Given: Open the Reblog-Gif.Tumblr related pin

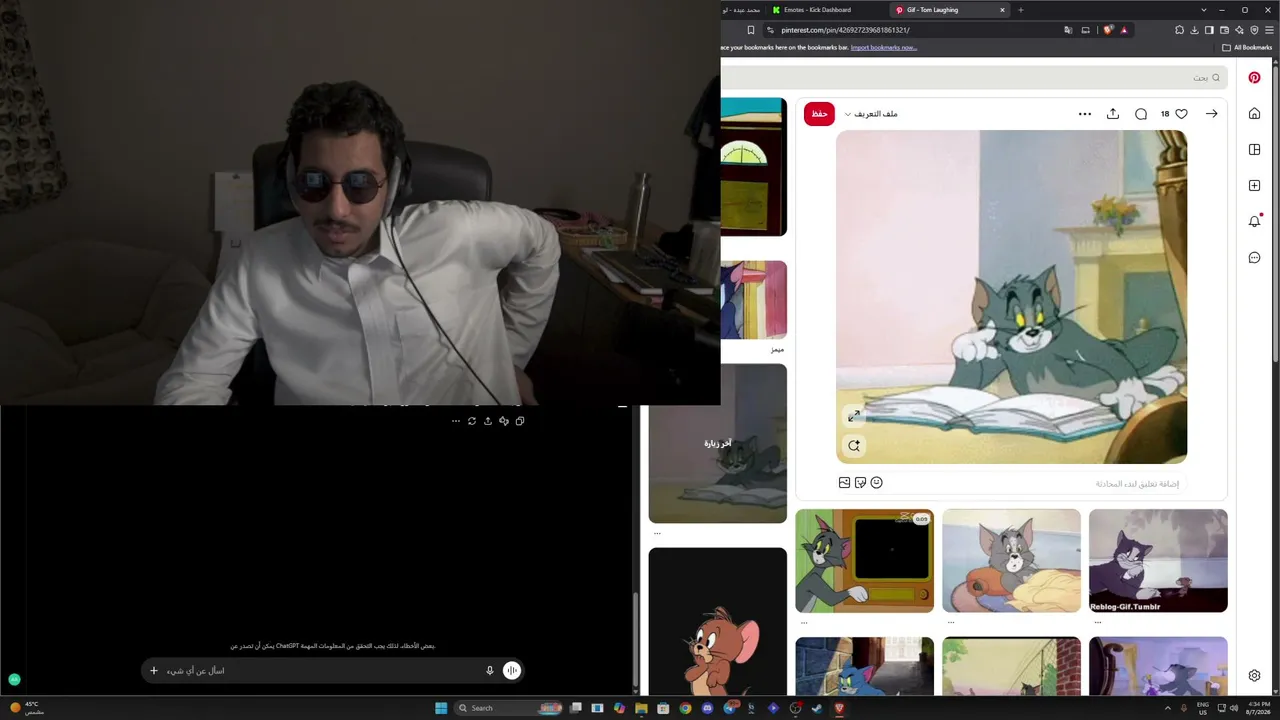Looking at the screenshot, I should pos(1158,561).
